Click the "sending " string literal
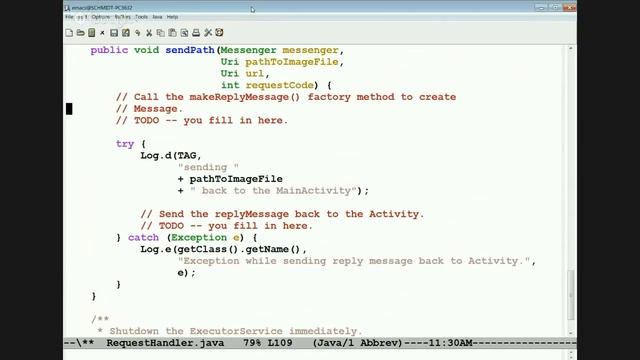 tap(208, 167)
